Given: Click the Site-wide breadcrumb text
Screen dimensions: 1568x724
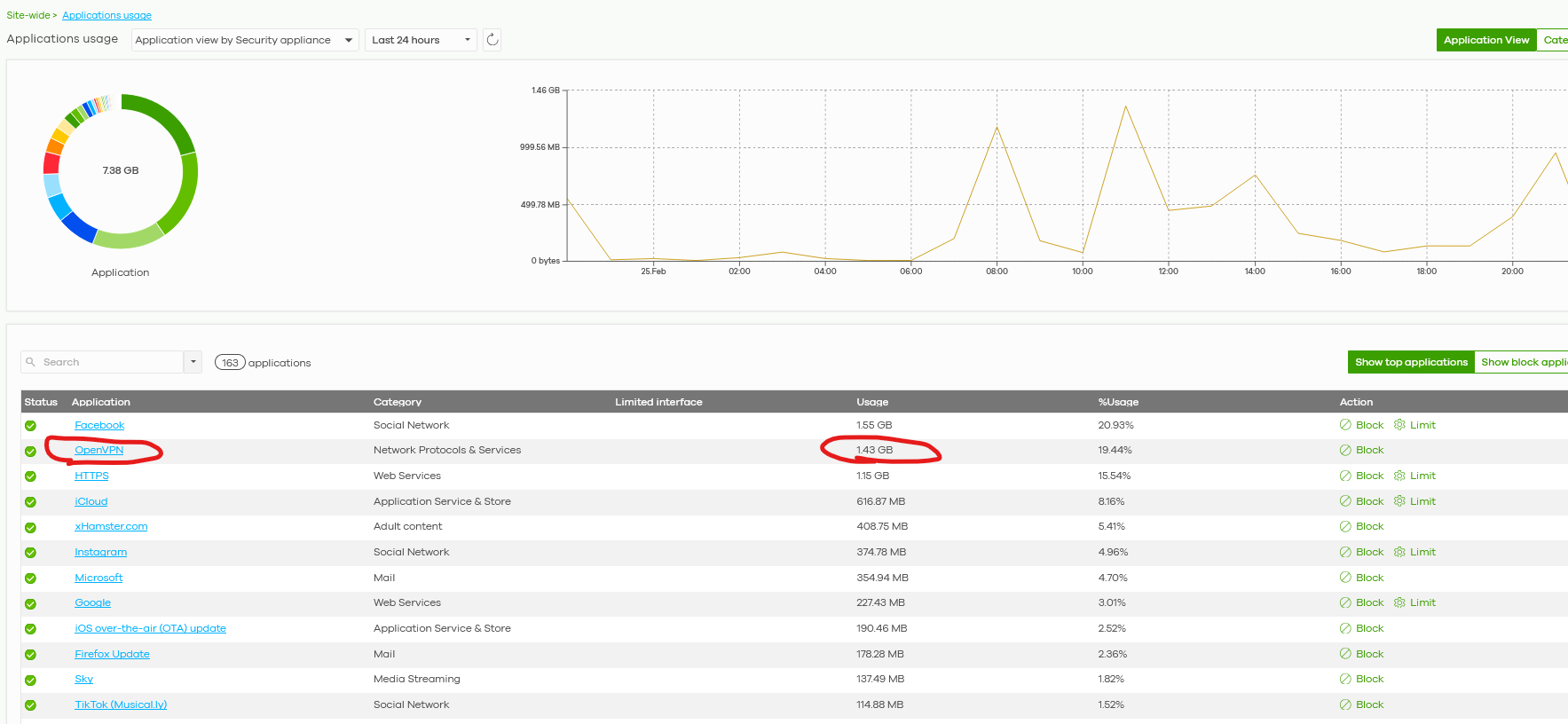Looking at the screenshot, I should click(x=28, y=15).
